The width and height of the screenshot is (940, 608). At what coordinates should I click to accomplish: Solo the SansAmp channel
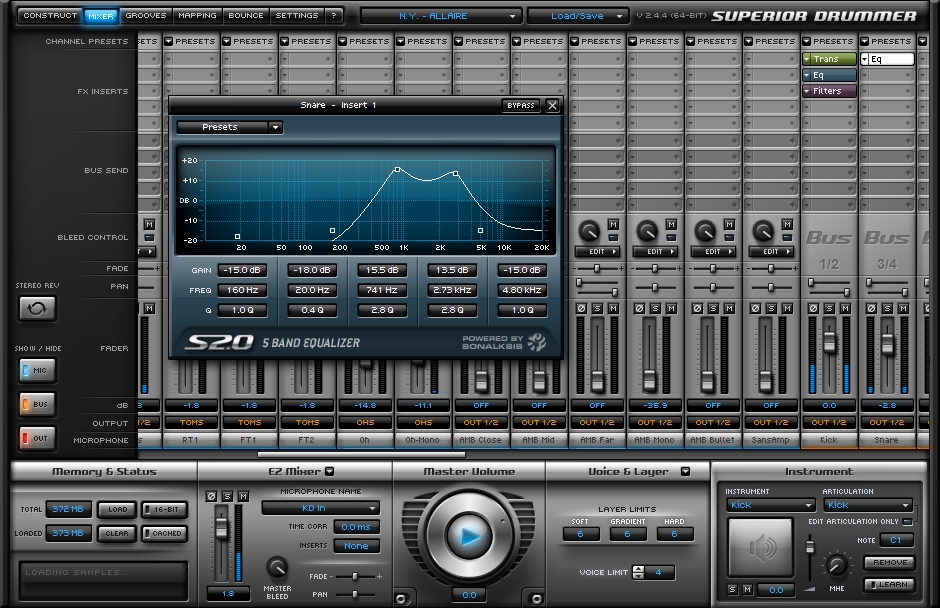(x=772, y=308)
